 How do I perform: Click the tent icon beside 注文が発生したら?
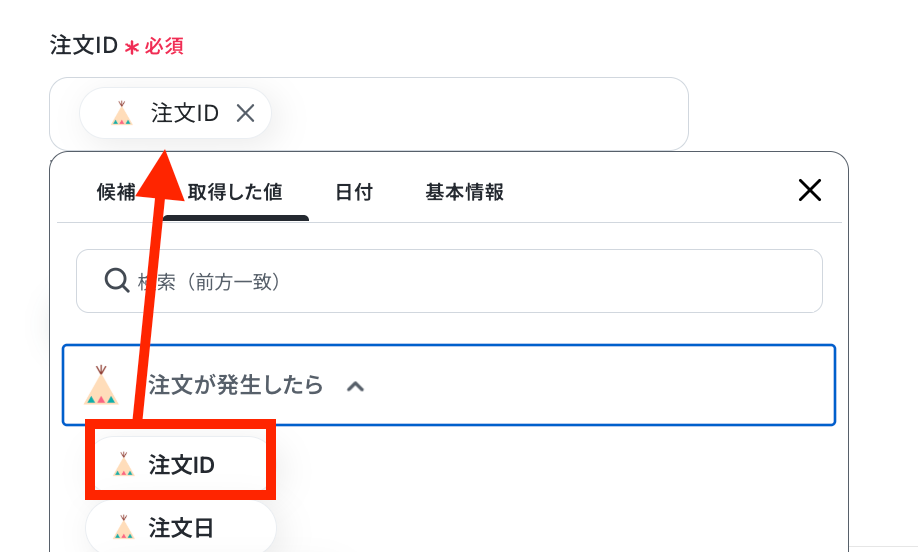click(101, 385)
